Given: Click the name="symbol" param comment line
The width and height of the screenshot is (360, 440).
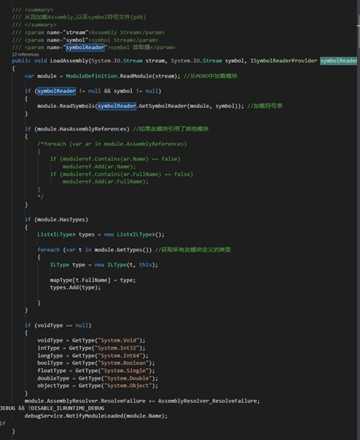Looking at the screenshot, I should pos(85,40).
